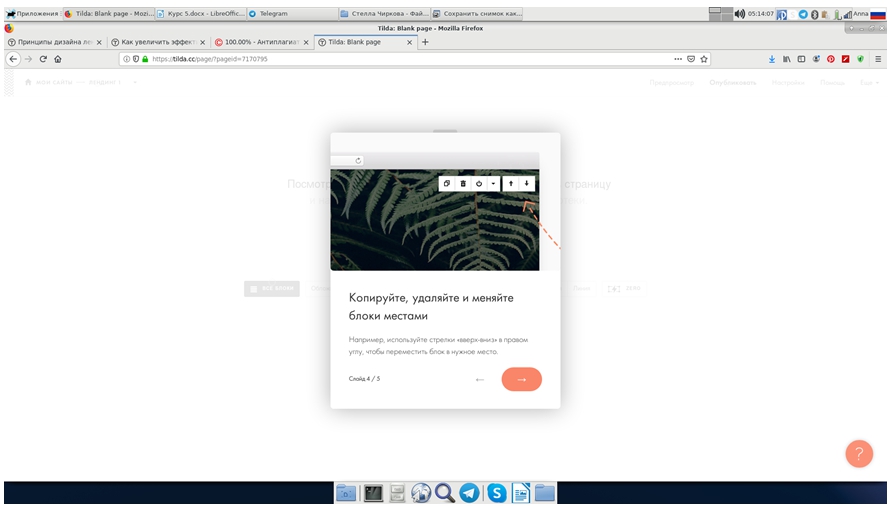Go back with the grey previous-slide arrow

[x=480, y=379]
